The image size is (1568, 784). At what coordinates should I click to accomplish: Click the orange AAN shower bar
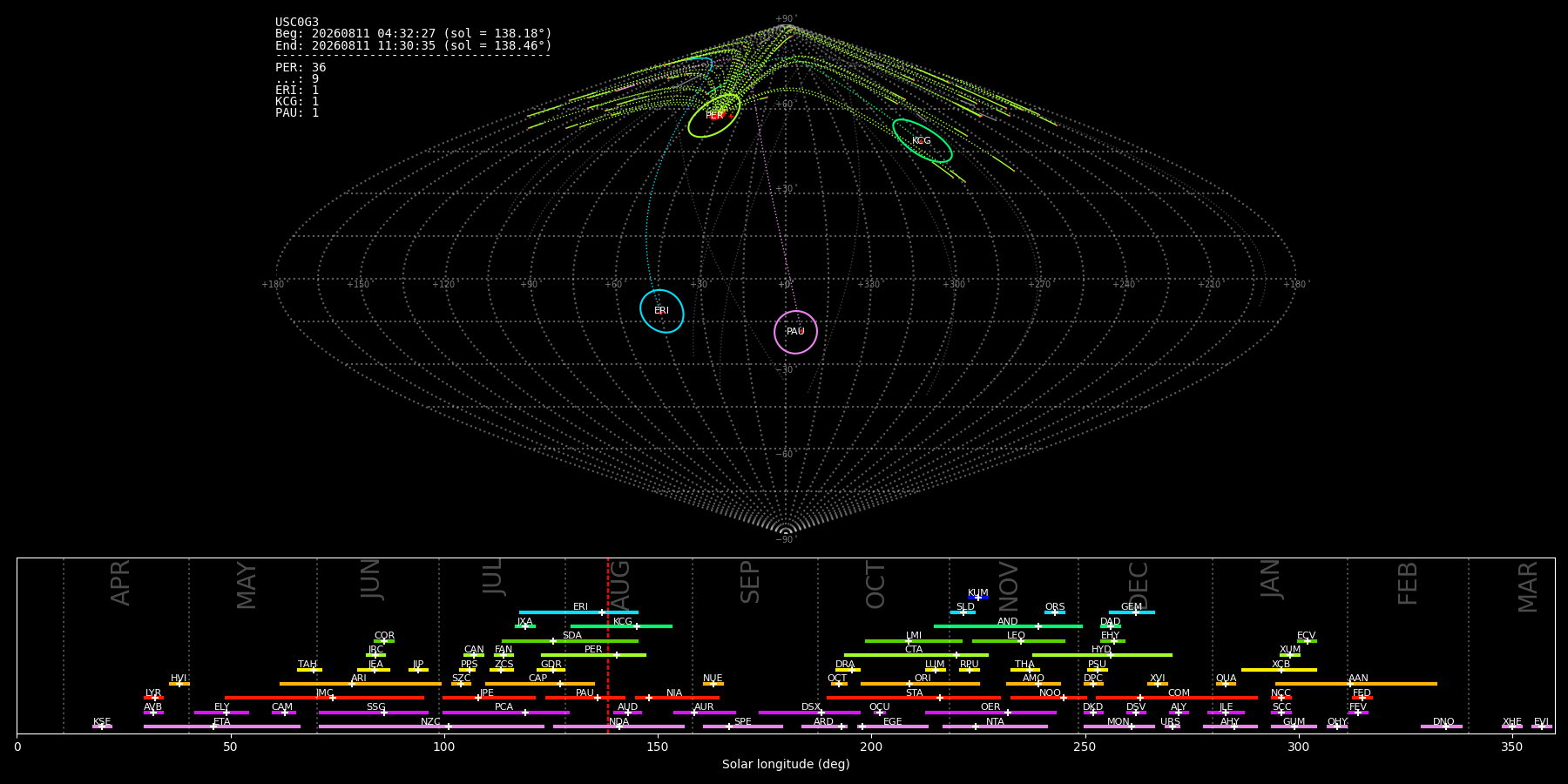1356,684
